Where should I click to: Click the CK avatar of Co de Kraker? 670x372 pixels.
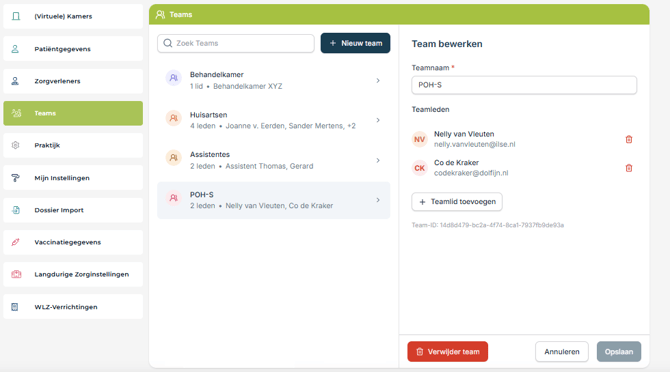[x=420, y=168]
